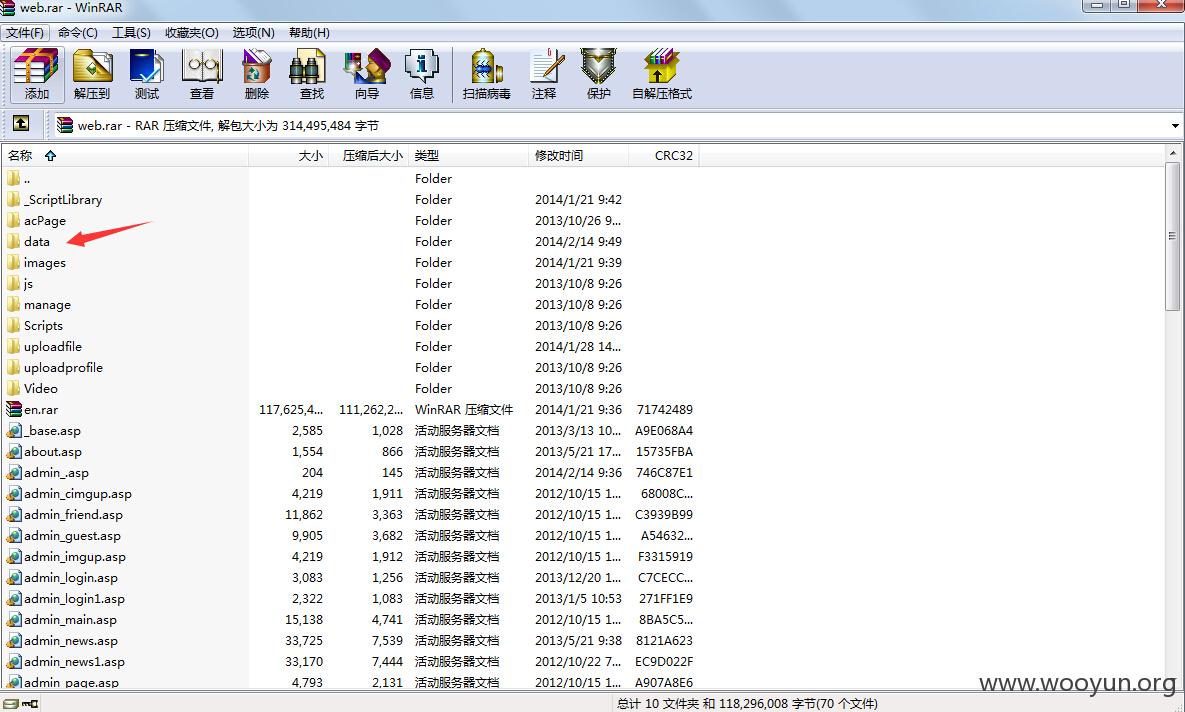Screen dimensions: 1185x712
Task: Click the Virus Scan (扫描病毒) icon
Action: pyautogui.click(x=487, y=74)
